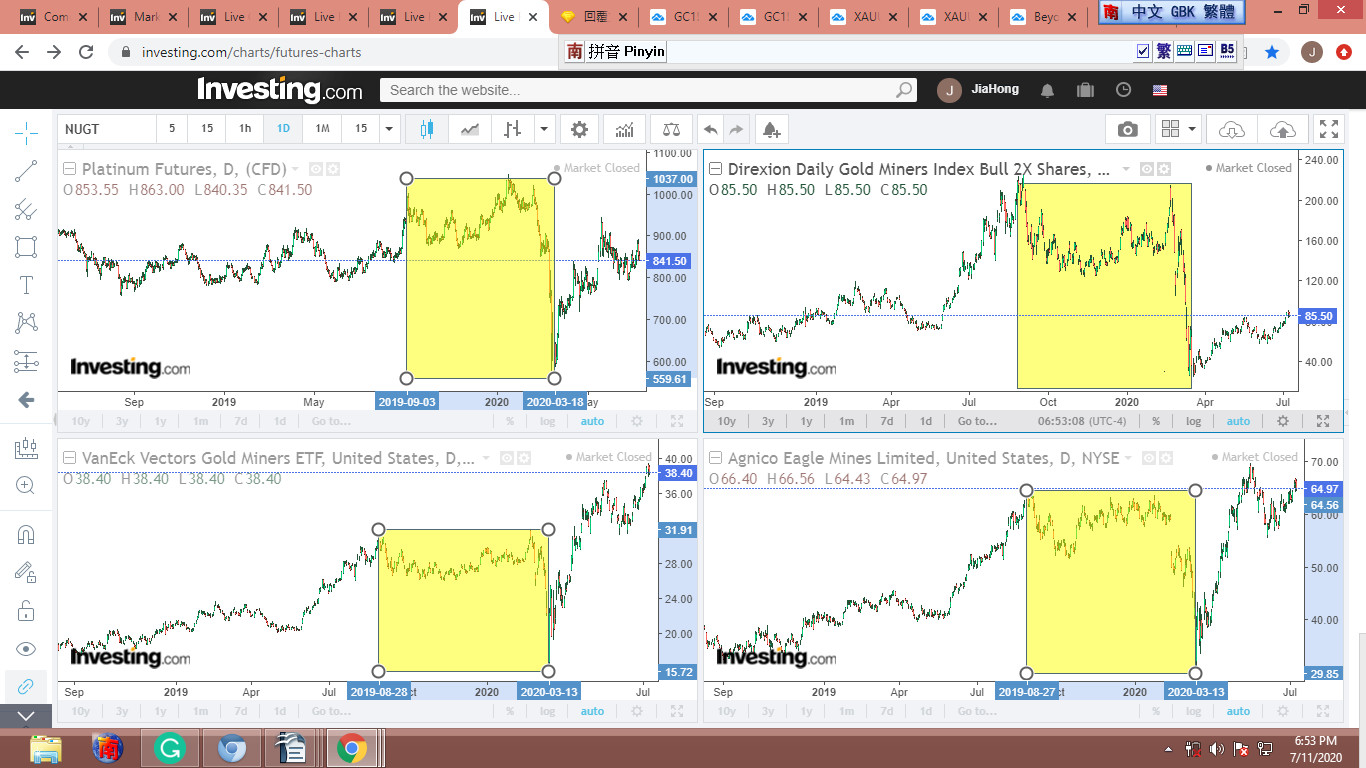Add an alert with the bell icon
The image size is (1366, 768).
tap(770, 129)
